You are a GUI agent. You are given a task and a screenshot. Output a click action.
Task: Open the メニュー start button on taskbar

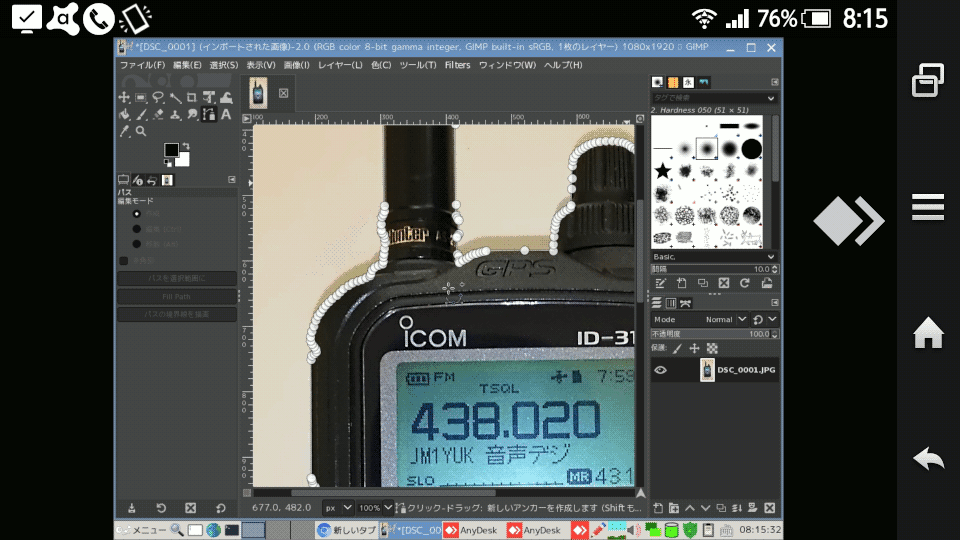pyautogui.click(x=141, y=530)
